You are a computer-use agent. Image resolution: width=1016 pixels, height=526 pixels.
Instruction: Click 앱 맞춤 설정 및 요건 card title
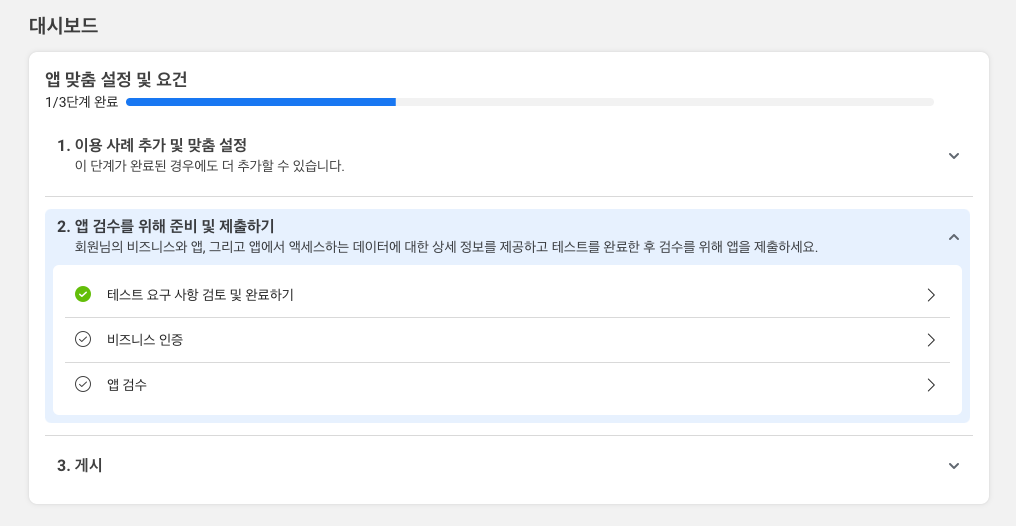116,80
